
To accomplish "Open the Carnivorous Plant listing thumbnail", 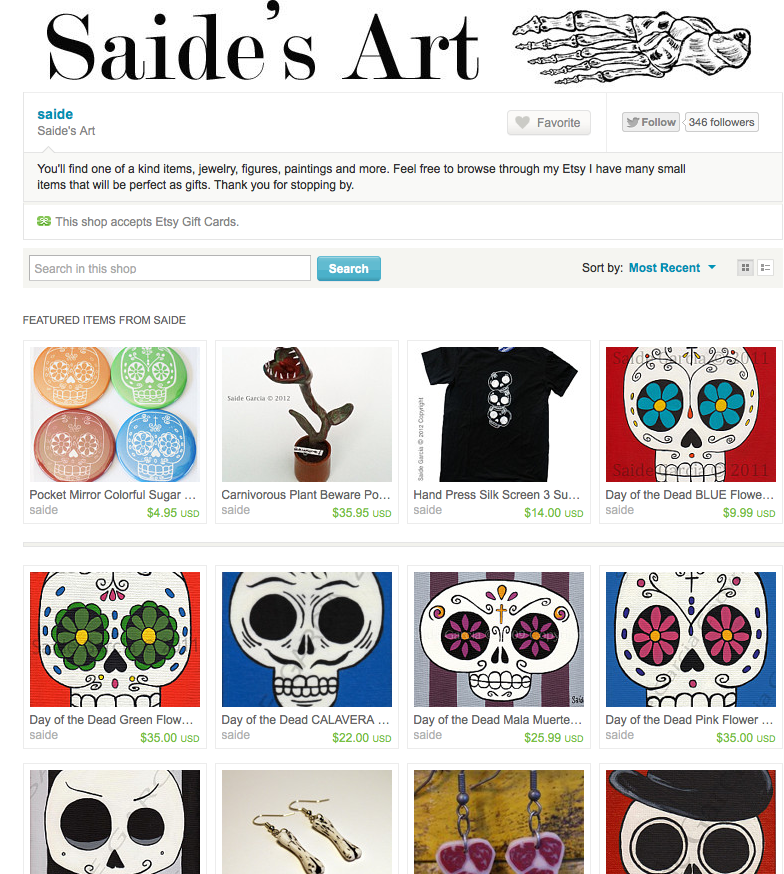I will [306, 414].
